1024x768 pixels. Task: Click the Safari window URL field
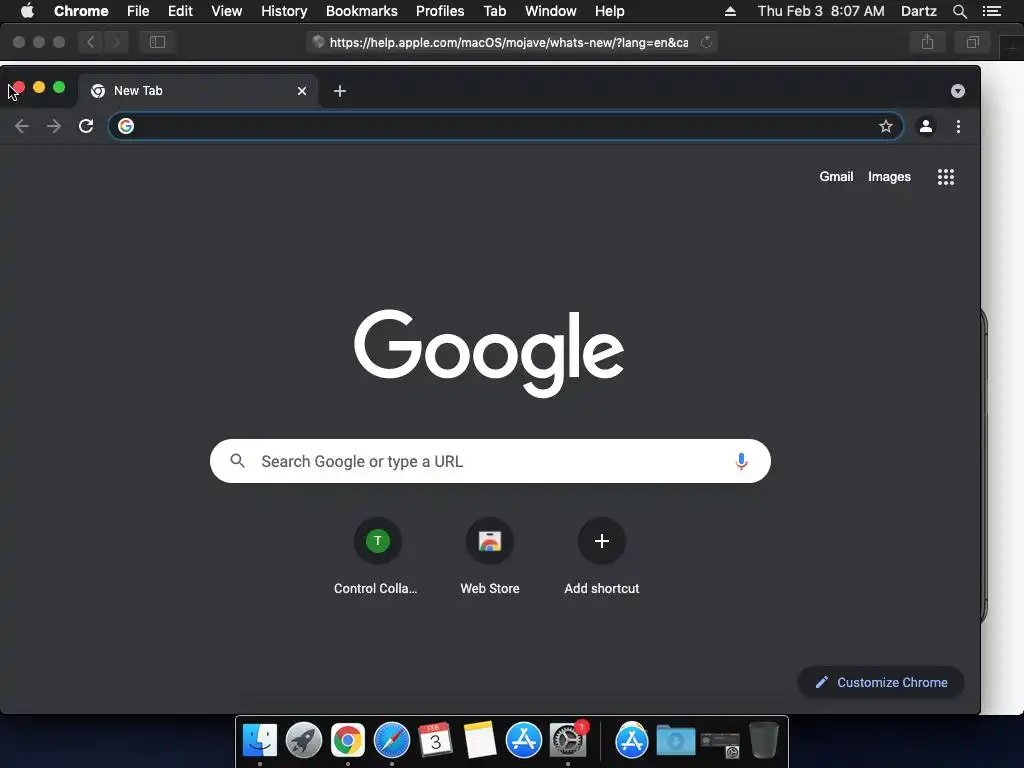point(512,42)
